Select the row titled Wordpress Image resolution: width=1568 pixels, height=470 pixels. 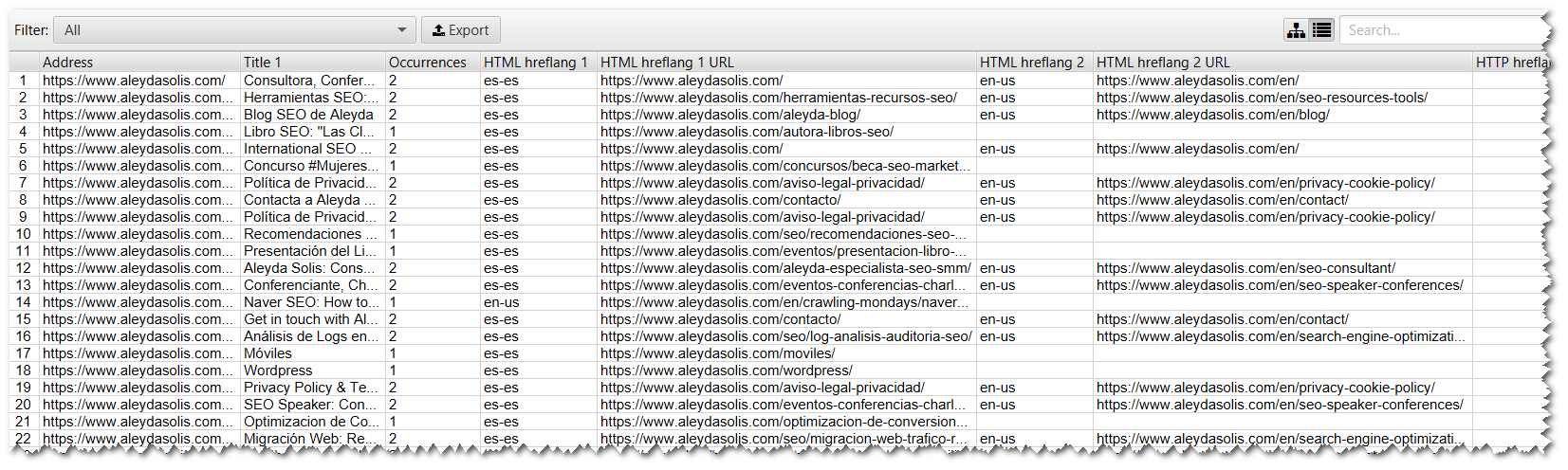click(x=278, y=371)
